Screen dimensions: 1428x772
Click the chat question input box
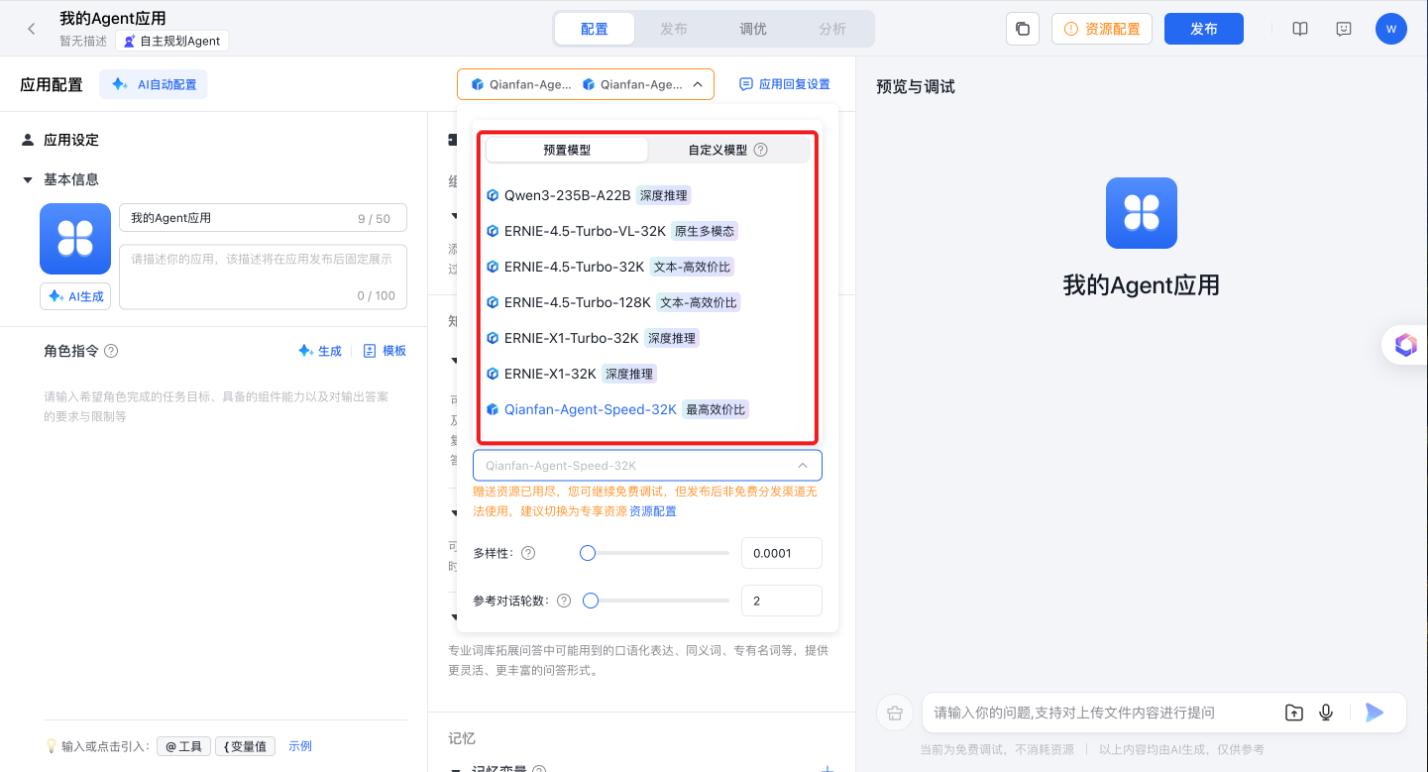(x=1100, y=713)
